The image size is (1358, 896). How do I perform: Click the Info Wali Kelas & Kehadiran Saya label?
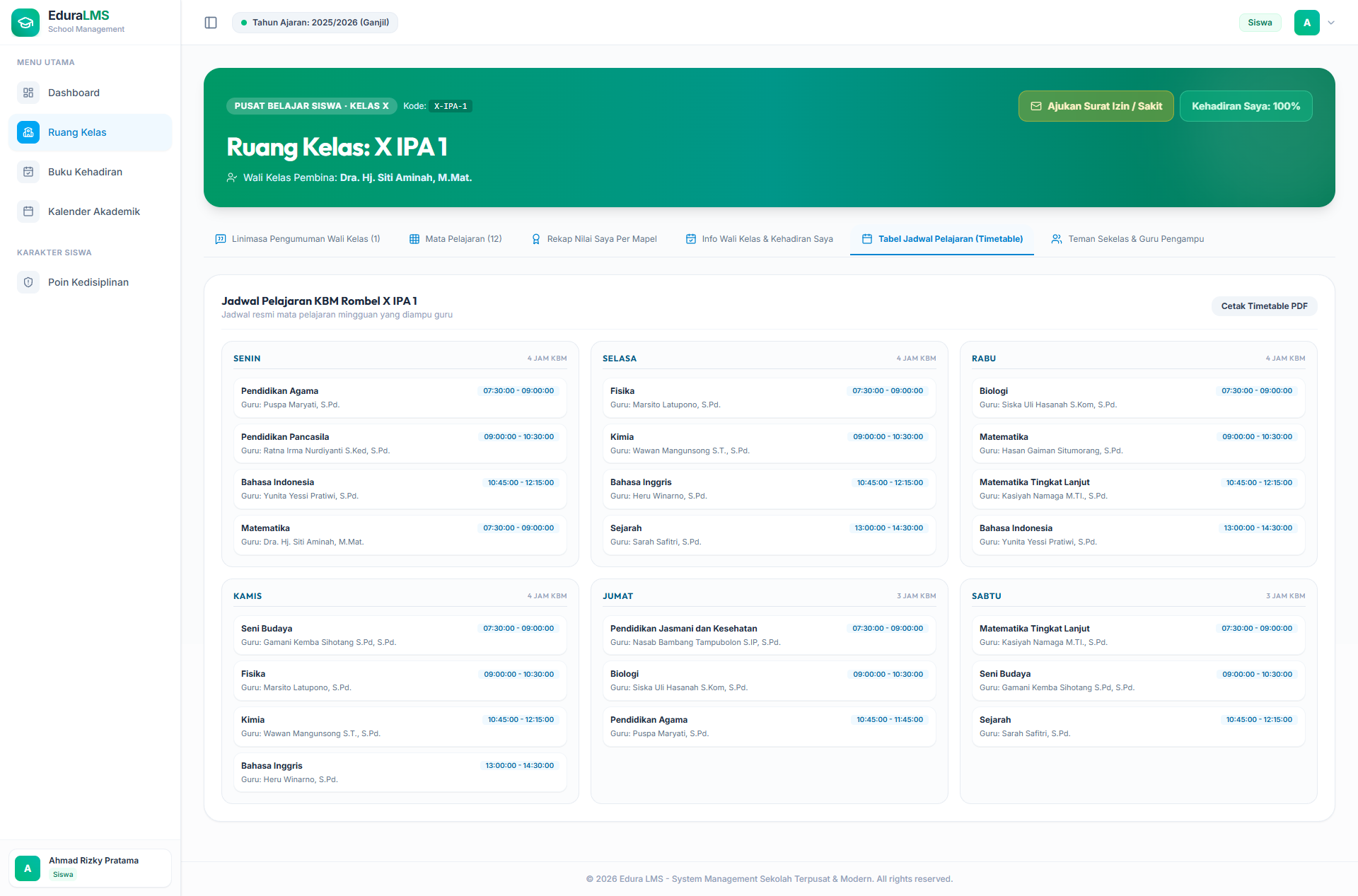pyautogui.click(x=767, y=239)
